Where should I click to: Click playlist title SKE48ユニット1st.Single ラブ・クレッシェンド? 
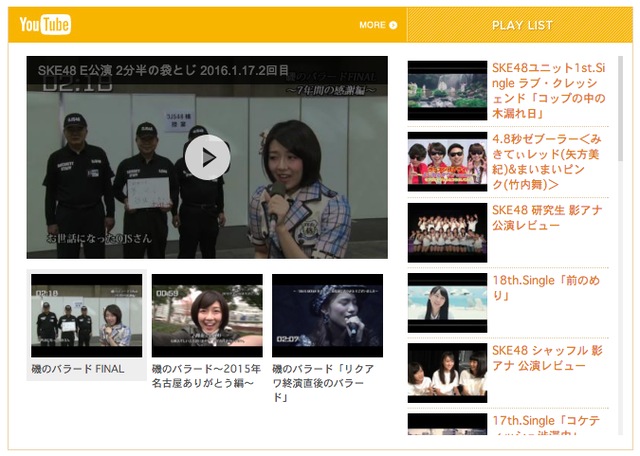pyautogui.click(x=549, y=90)
